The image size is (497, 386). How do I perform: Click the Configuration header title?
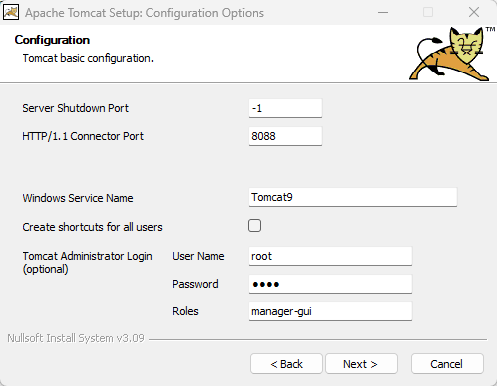tap(52, 40)
